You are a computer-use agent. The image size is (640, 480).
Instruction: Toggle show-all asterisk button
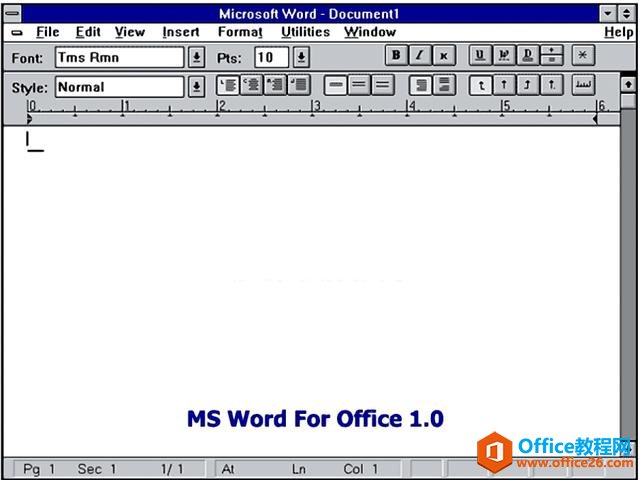[583, 56]
